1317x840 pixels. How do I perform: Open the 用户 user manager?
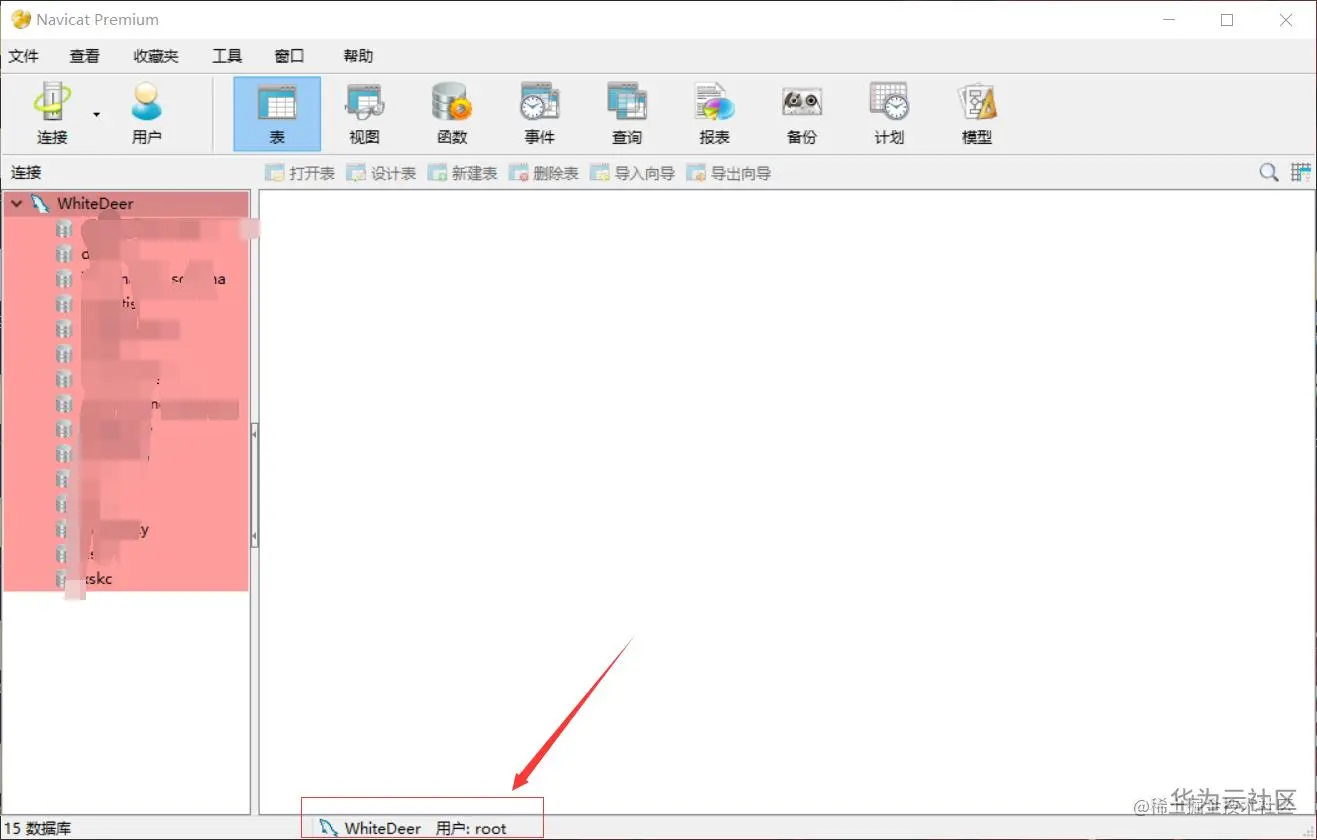point(147,113)
